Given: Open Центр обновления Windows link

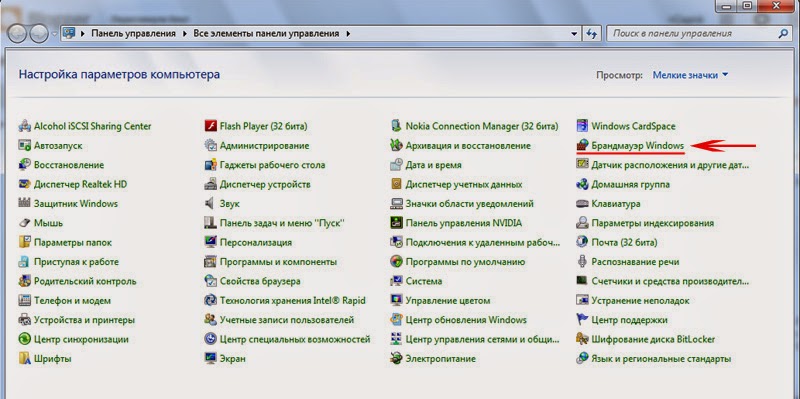Looking at the screenshot, I should point(466,320).
